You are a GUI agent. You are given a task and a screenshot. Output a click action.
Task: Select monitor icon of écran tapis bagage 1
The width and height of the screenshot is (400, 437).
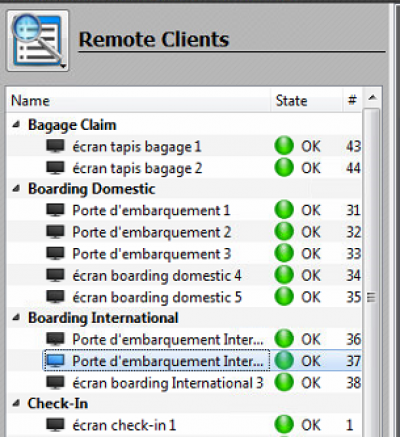coord(55,147)
